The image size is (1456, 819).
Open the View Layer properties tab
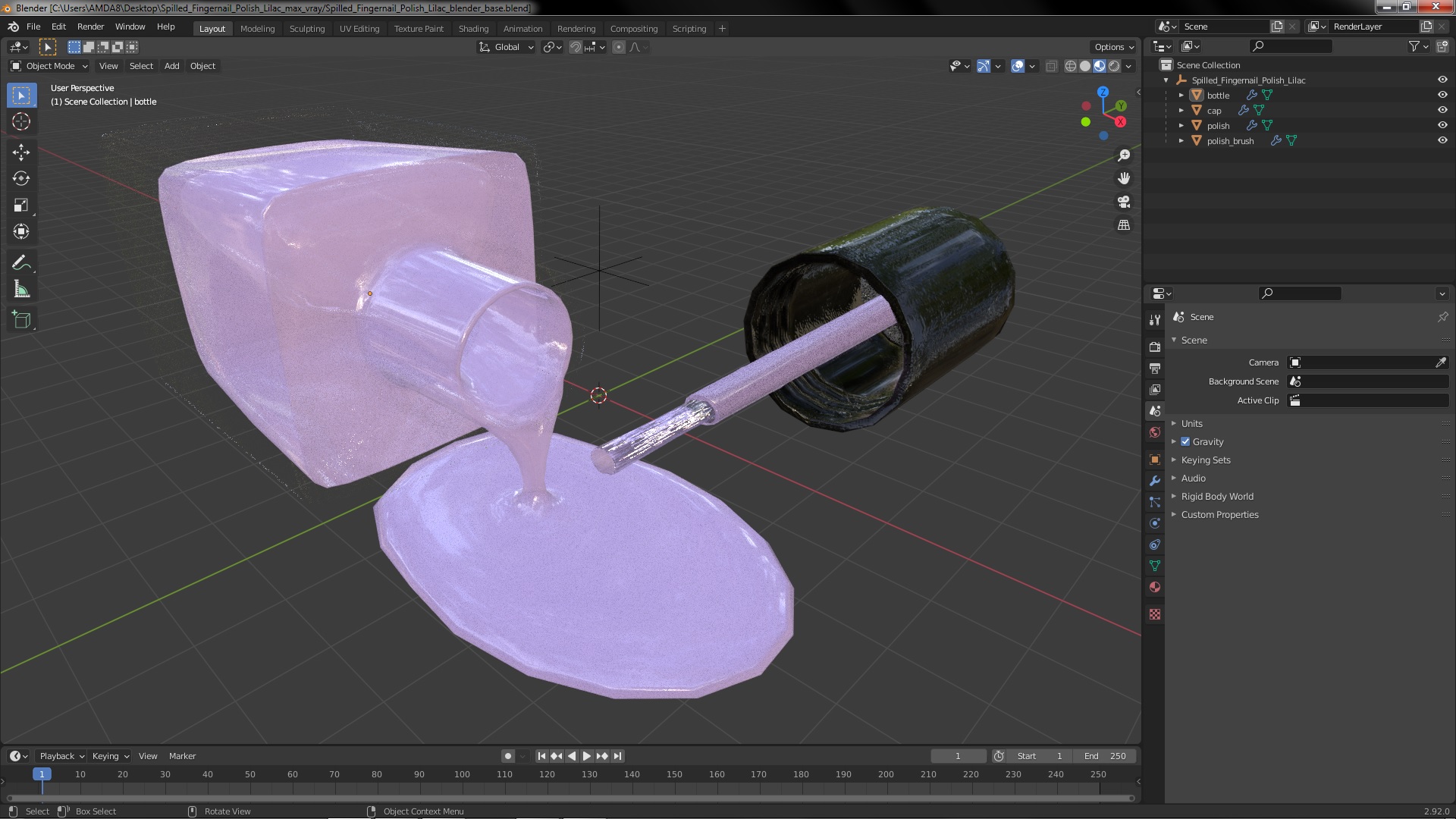[x=1155, y=389]
